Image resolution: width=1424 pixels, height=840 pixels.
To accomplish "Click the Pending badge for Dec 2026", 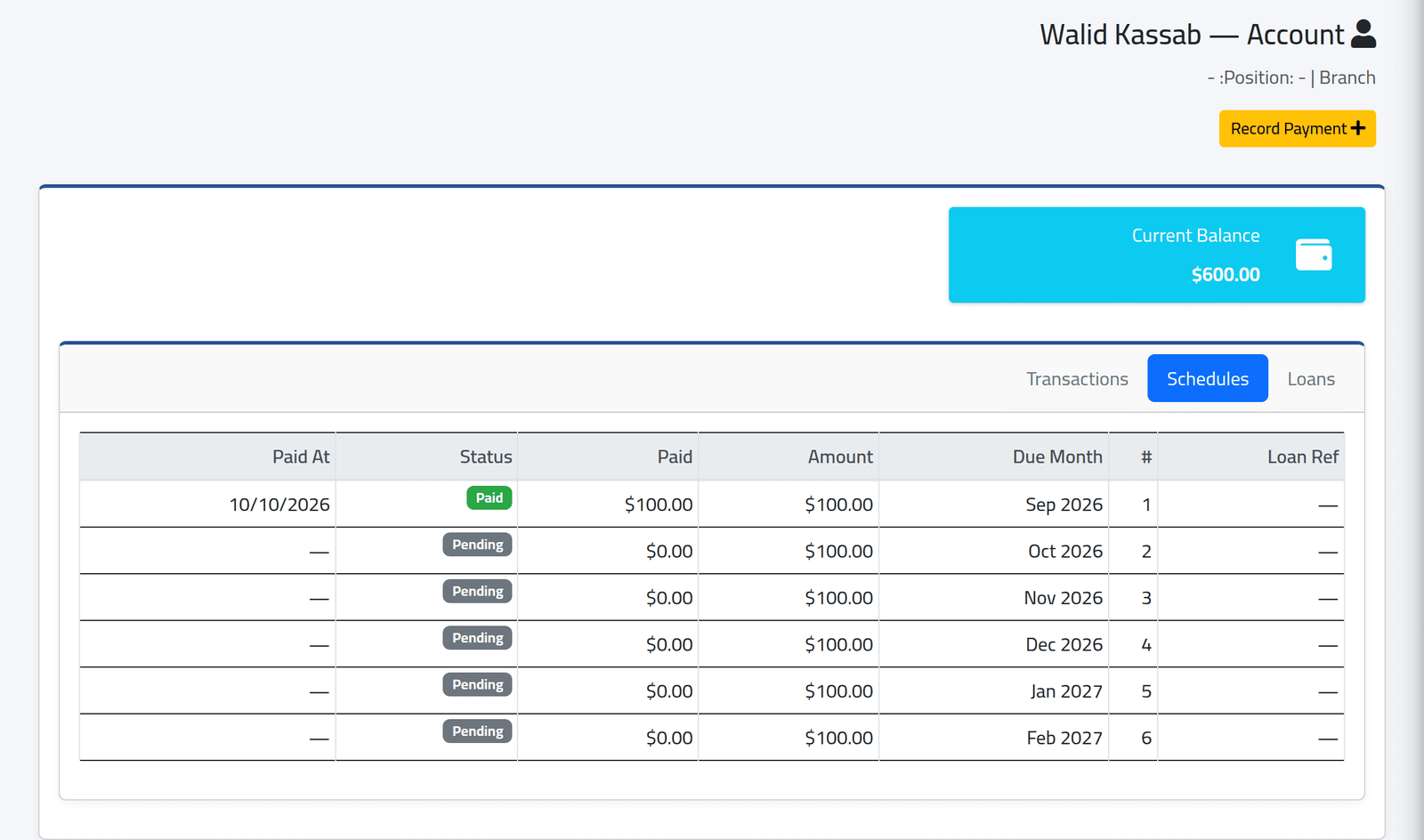I will pyautogui.click(x=478, y=638).
